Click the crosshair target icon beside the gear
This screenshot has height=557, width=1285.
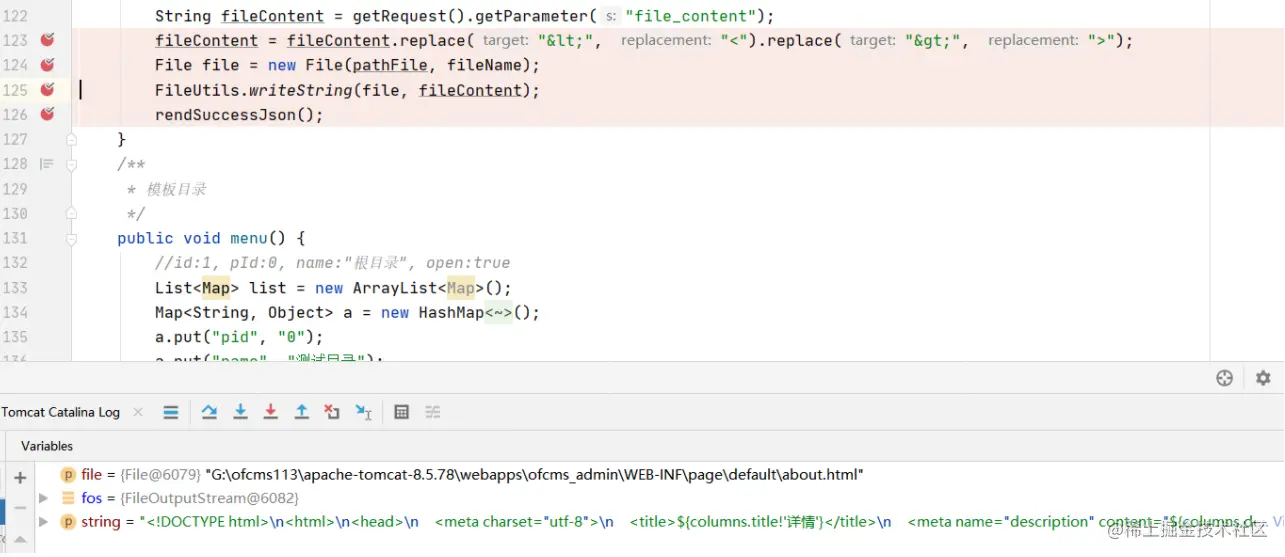click(1225, 378)
